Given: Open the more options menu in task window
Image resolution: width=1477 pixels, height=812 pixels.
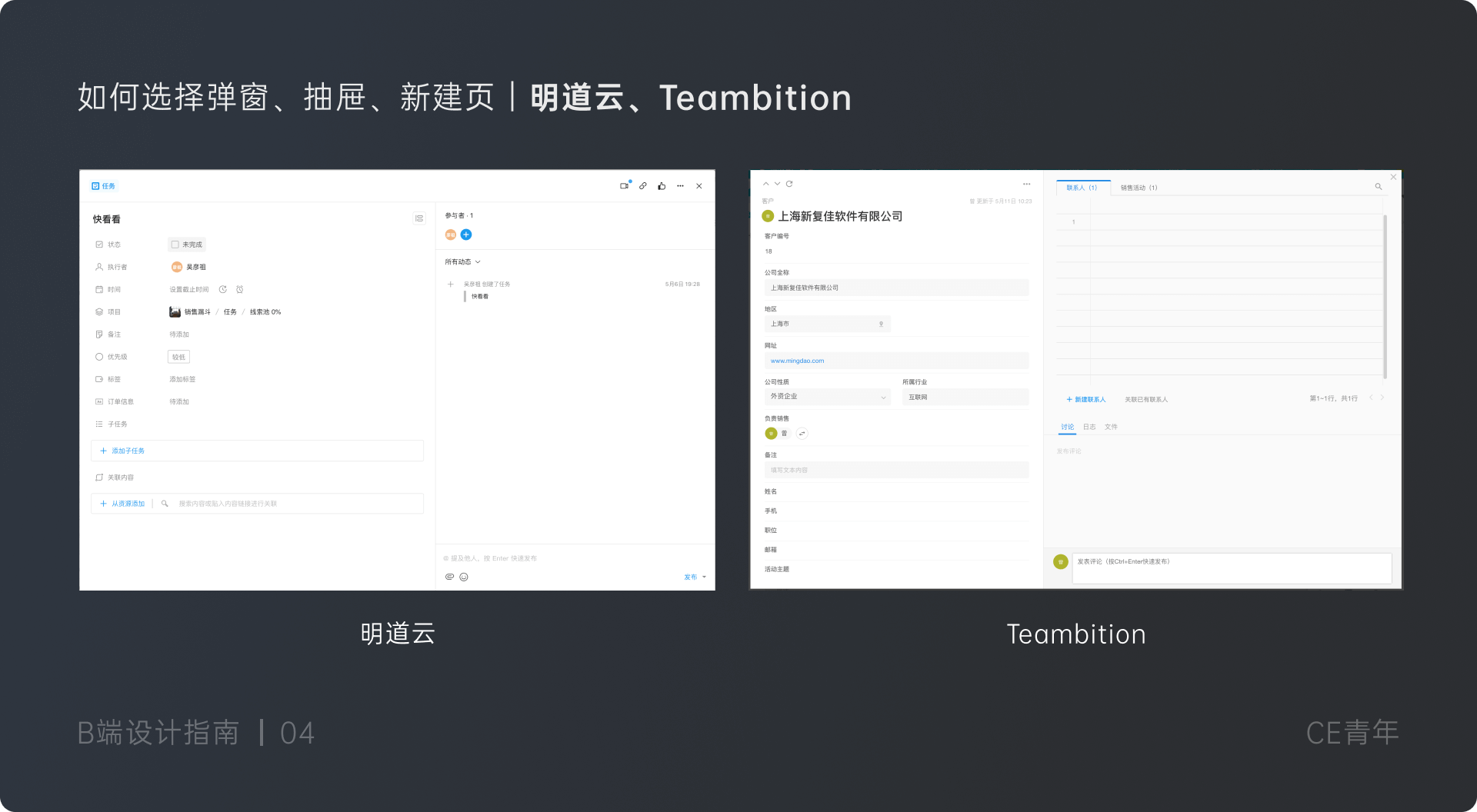Looking at the screenshot, I should coord(680,186).
